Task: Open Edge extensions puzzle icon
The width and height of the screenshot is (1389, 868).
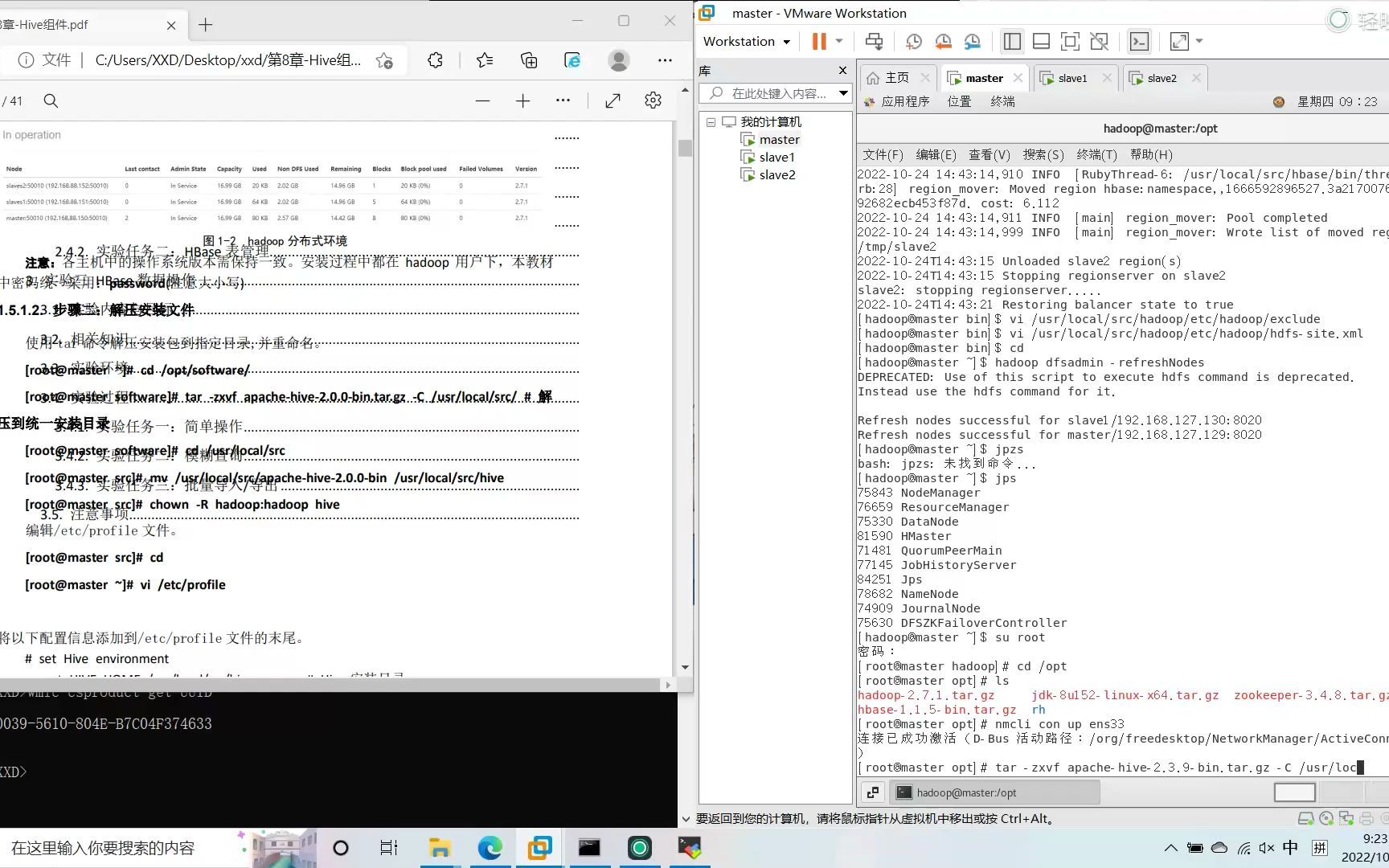Action: point(435,60)
